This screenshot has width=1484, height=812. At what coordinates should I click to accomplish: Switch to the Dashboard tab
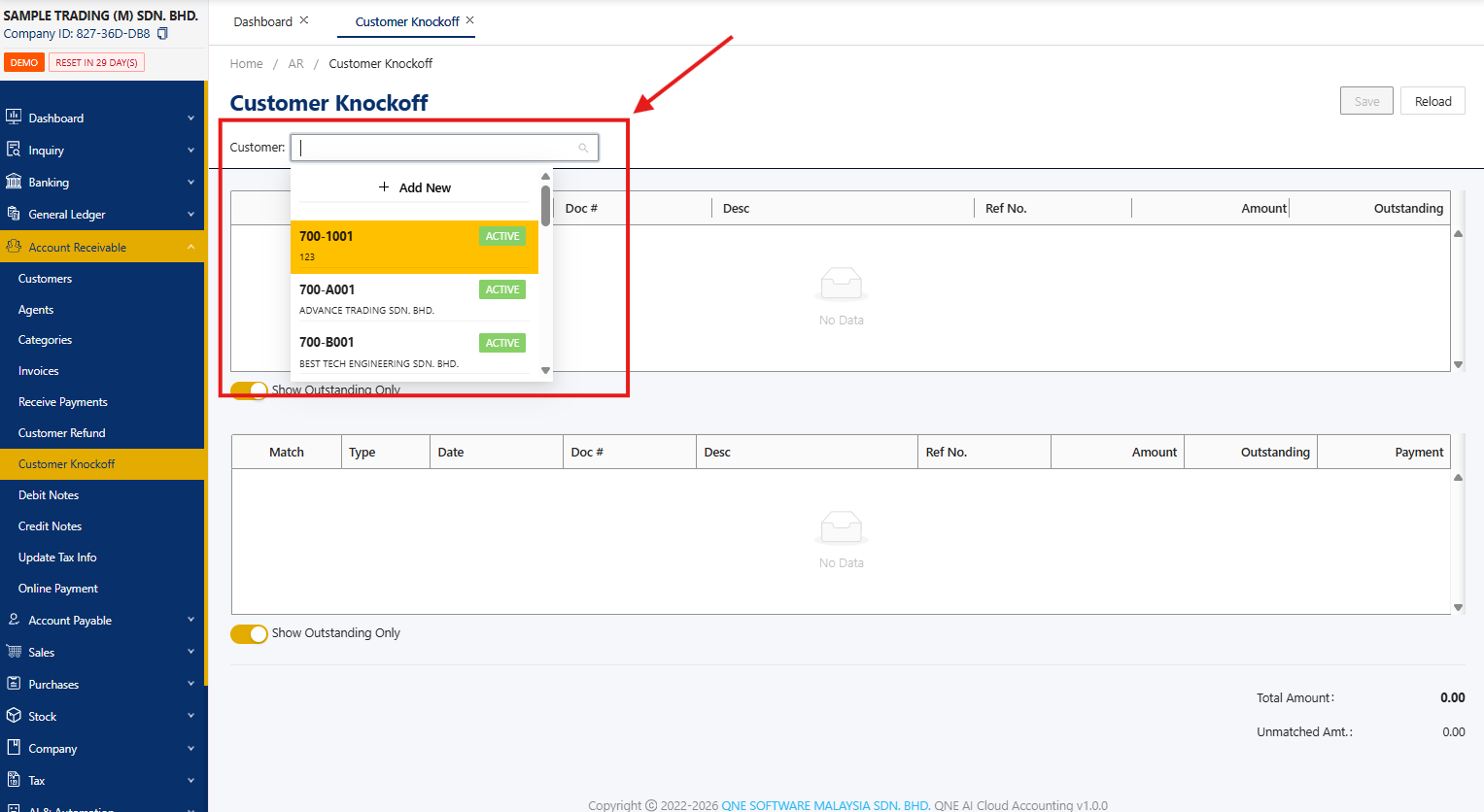[262, 21]
